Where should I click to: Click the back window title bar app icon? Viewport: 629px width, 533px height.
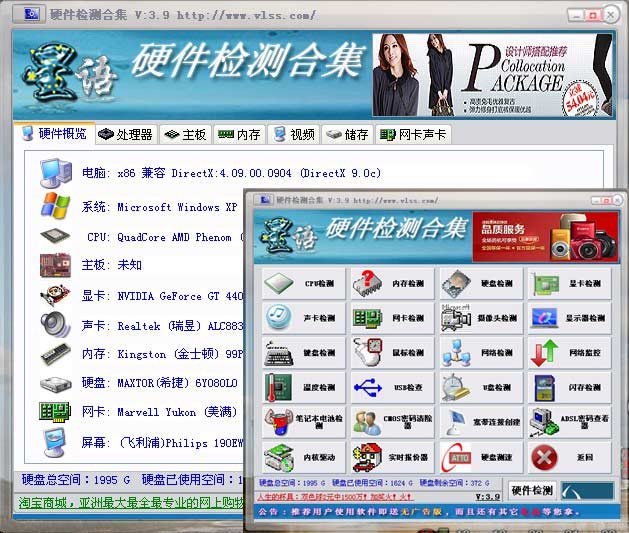(30, 14)
